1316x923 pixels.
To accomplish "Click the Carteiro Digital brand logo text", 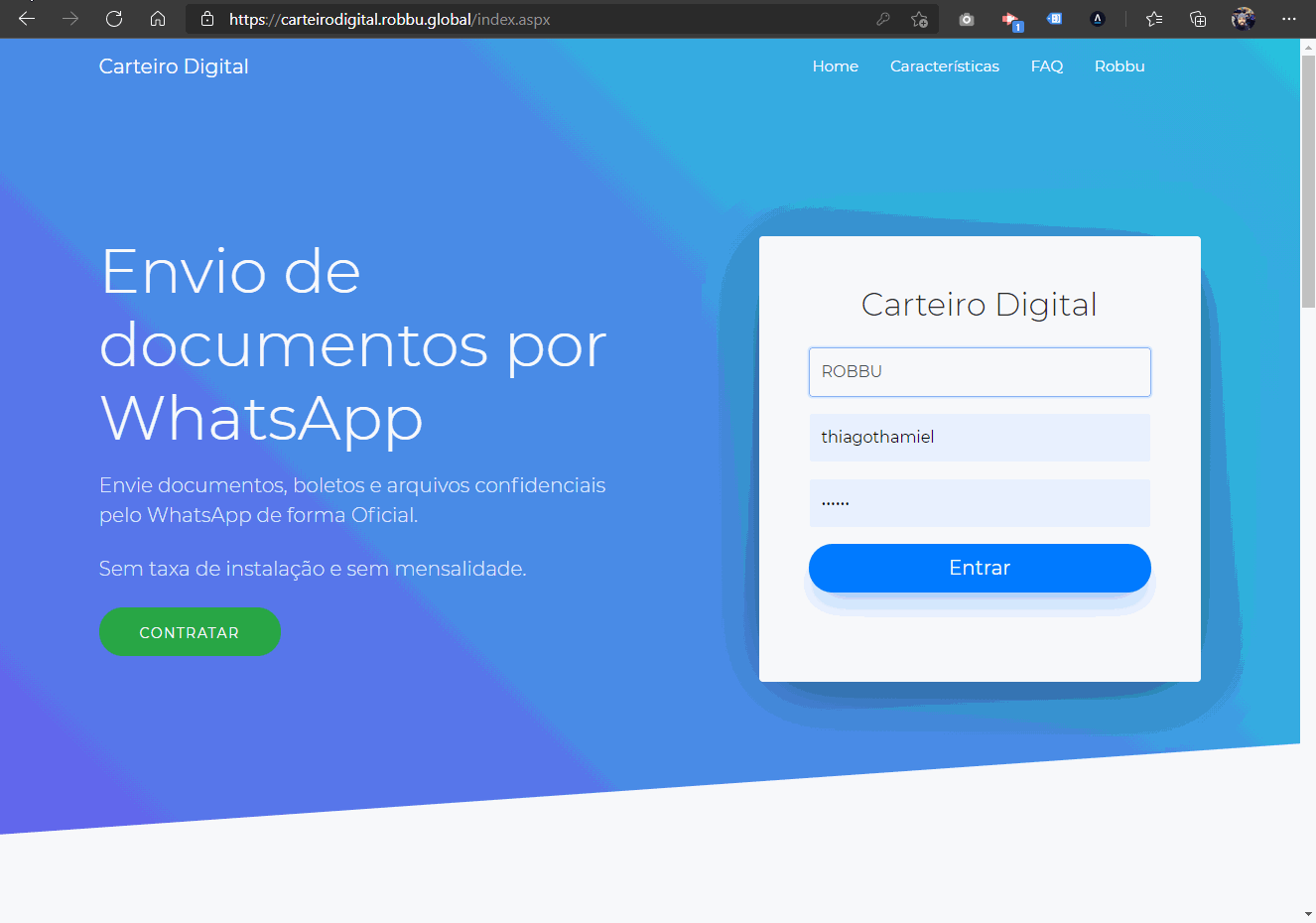I will [x=174, y=66].
